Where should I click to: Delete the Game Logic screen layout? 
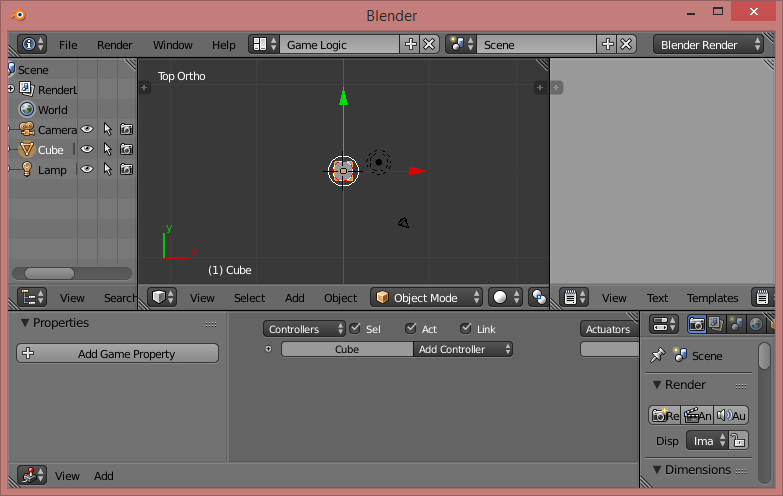[x=429, y=44]
